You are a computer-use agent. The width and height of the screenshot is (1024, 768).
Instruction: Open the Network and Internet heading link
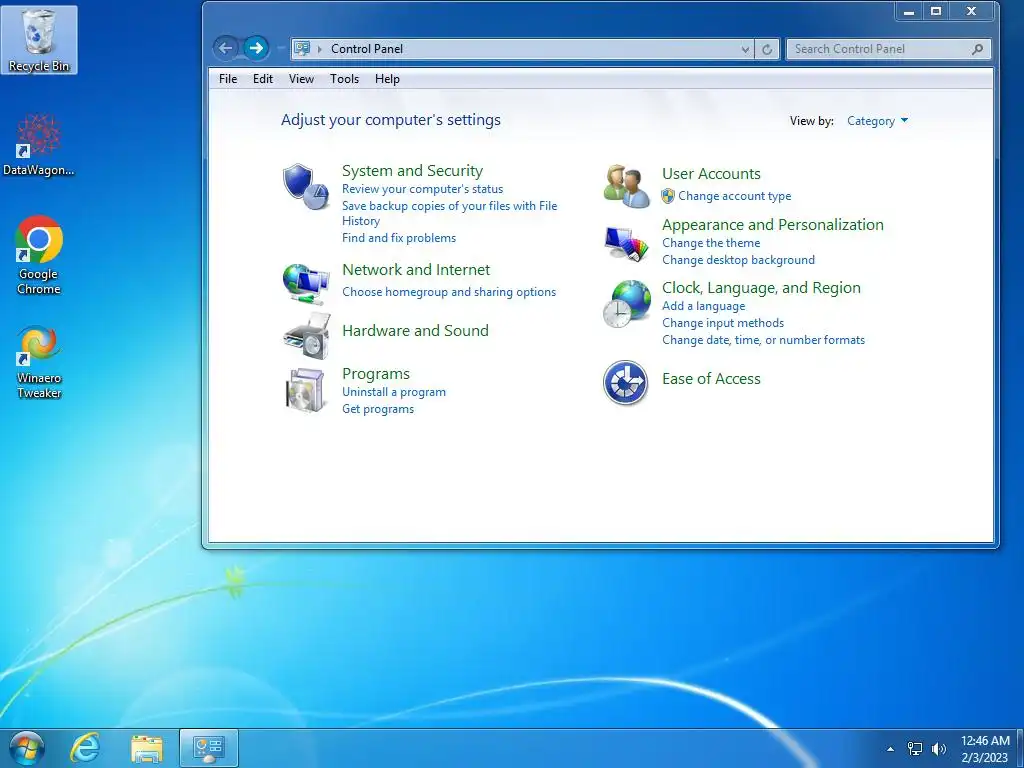pyautogui.click(x=416, y=270)
